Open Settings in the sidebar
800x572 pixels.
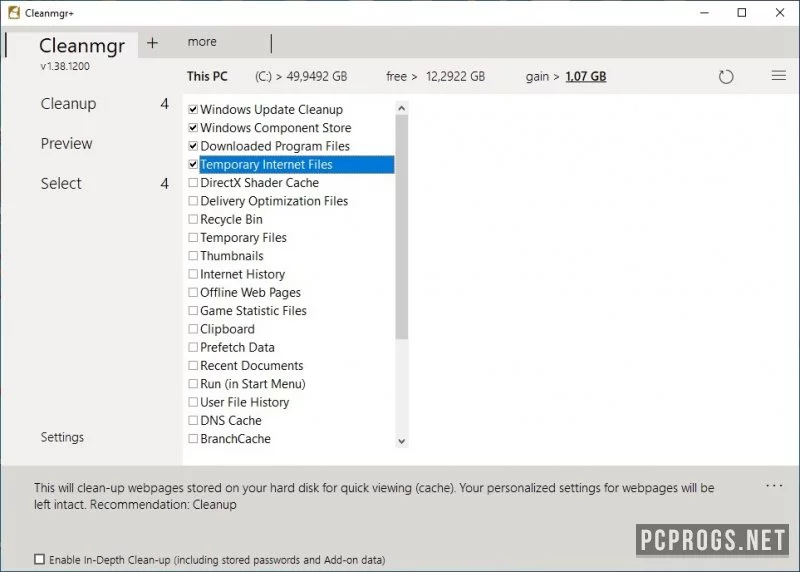pyautogui.click(x=62, y=437)
